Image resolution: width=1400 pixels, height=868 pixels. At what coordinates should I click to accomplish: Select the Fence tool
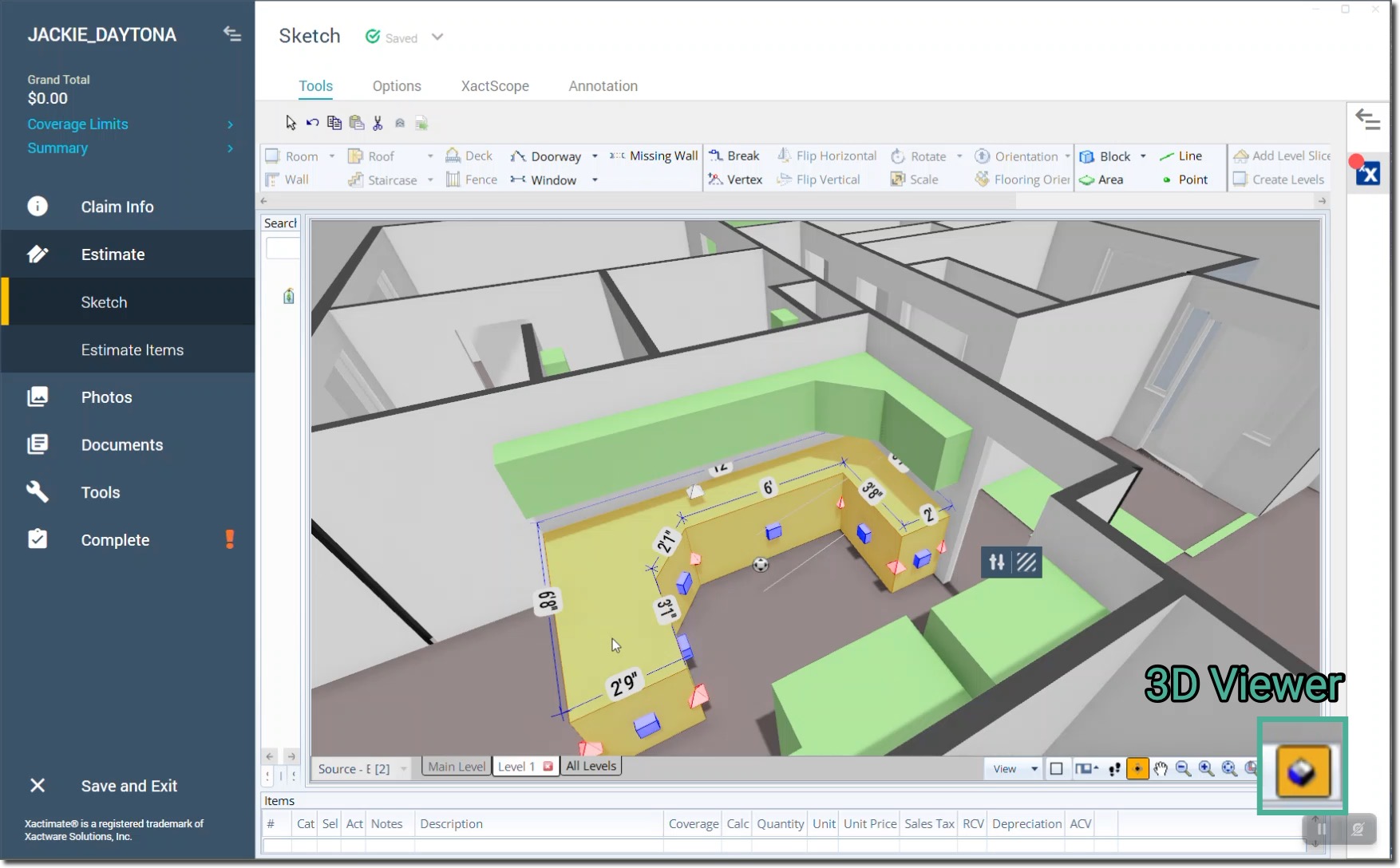[472, 180]
